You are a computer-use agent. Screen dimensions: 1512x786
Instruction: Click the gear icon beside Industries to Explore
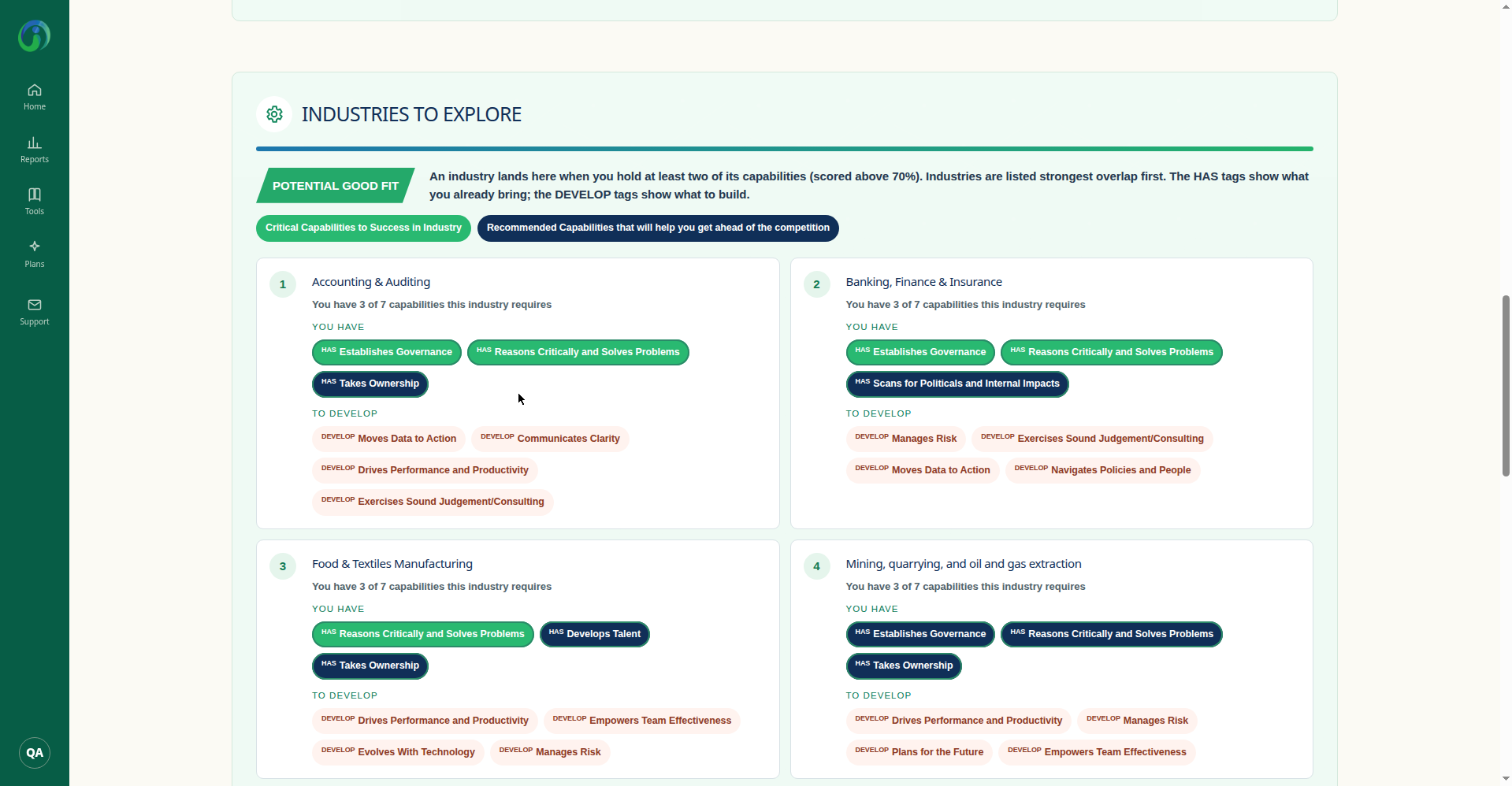tap(274, 114)
